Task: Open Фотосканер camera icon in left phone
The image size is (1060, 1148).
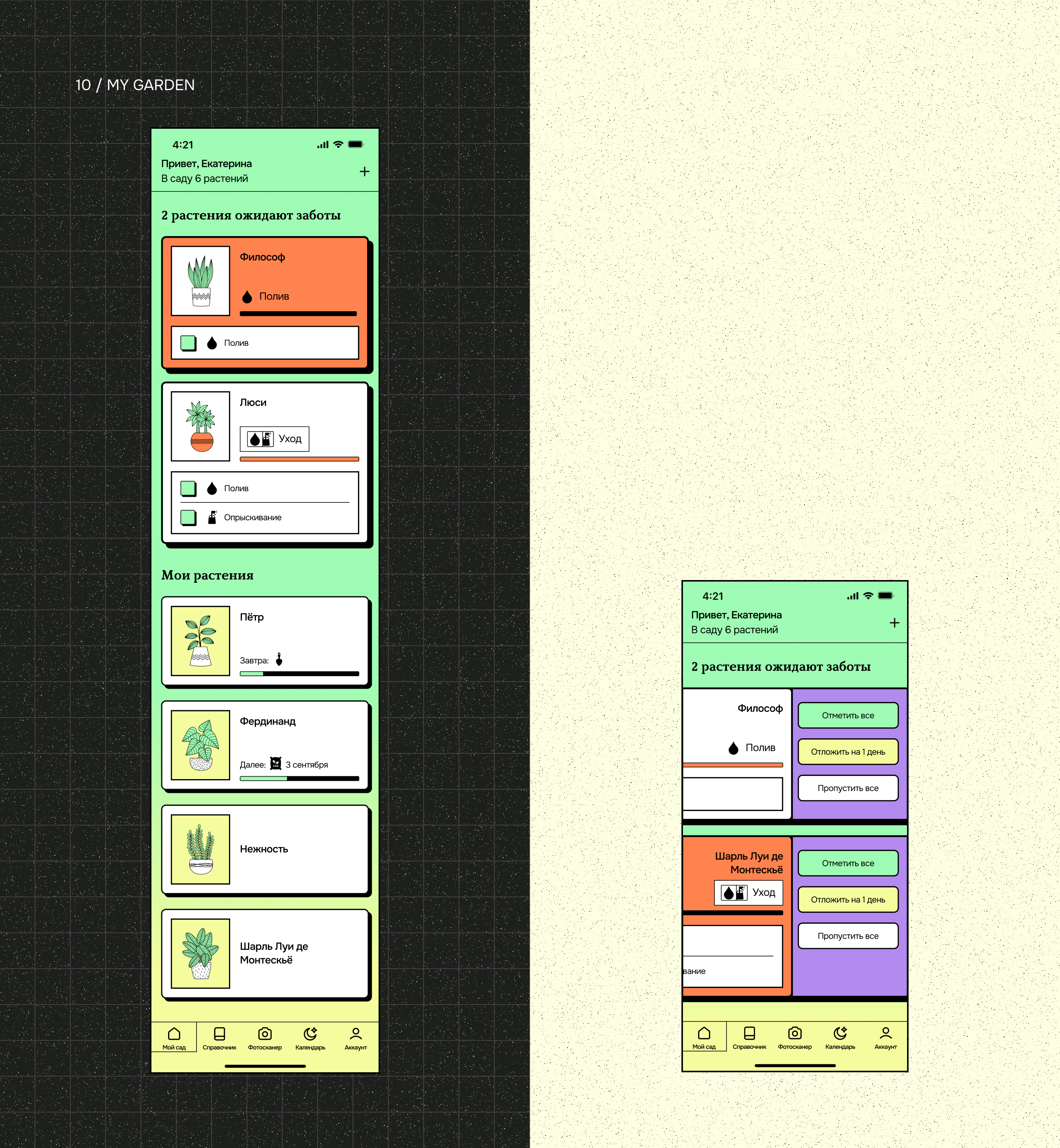Action: point(264,1034)
